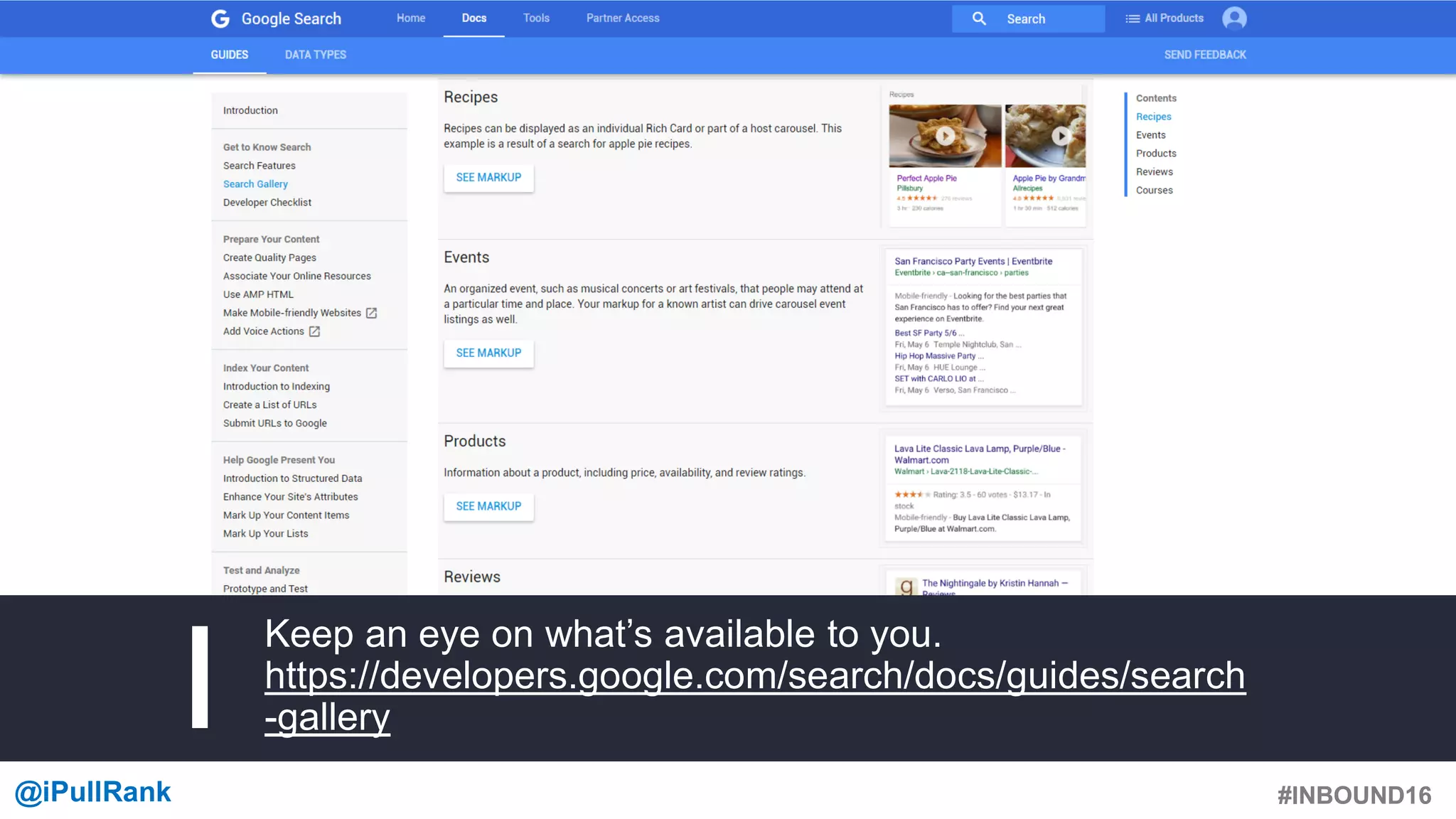Viewport: 1456px width, 819px height.
Task: Click the Google Search title text
Action: click(291, 19)
